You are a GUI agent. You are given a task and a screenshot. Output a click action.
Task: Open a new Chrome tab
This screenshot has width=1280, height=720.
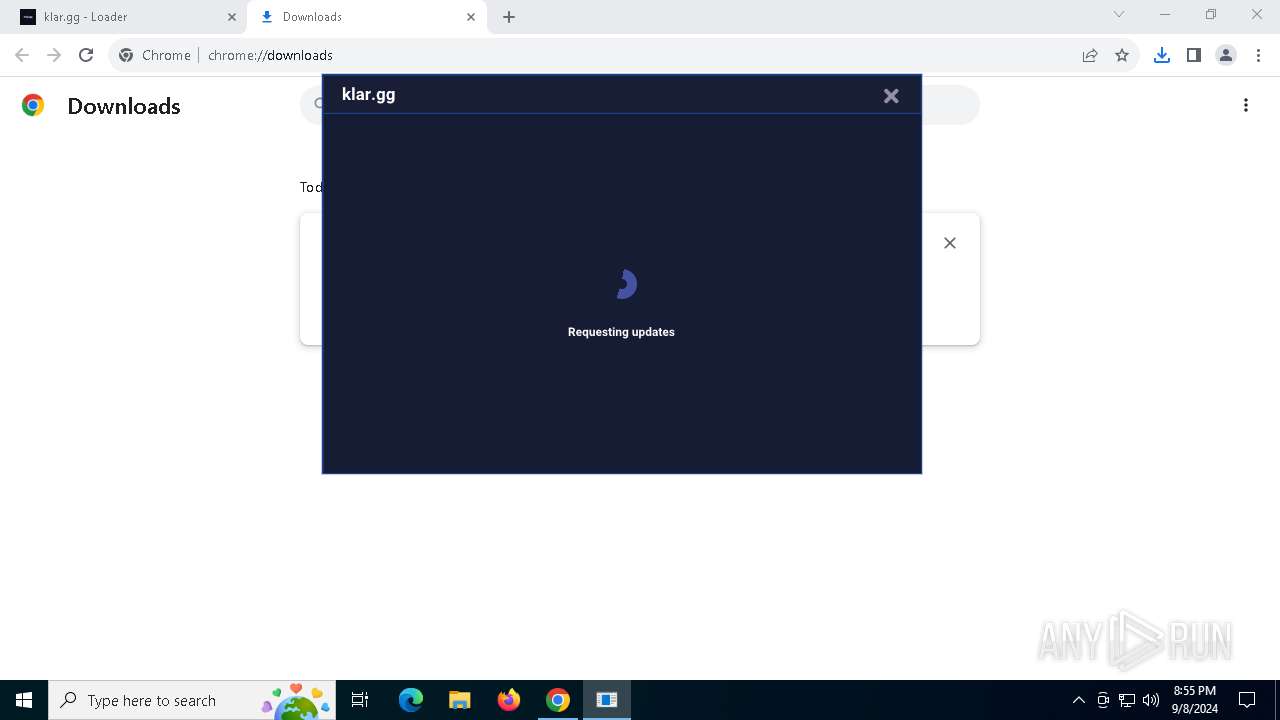pyautogui.click(x=509, y=17)
